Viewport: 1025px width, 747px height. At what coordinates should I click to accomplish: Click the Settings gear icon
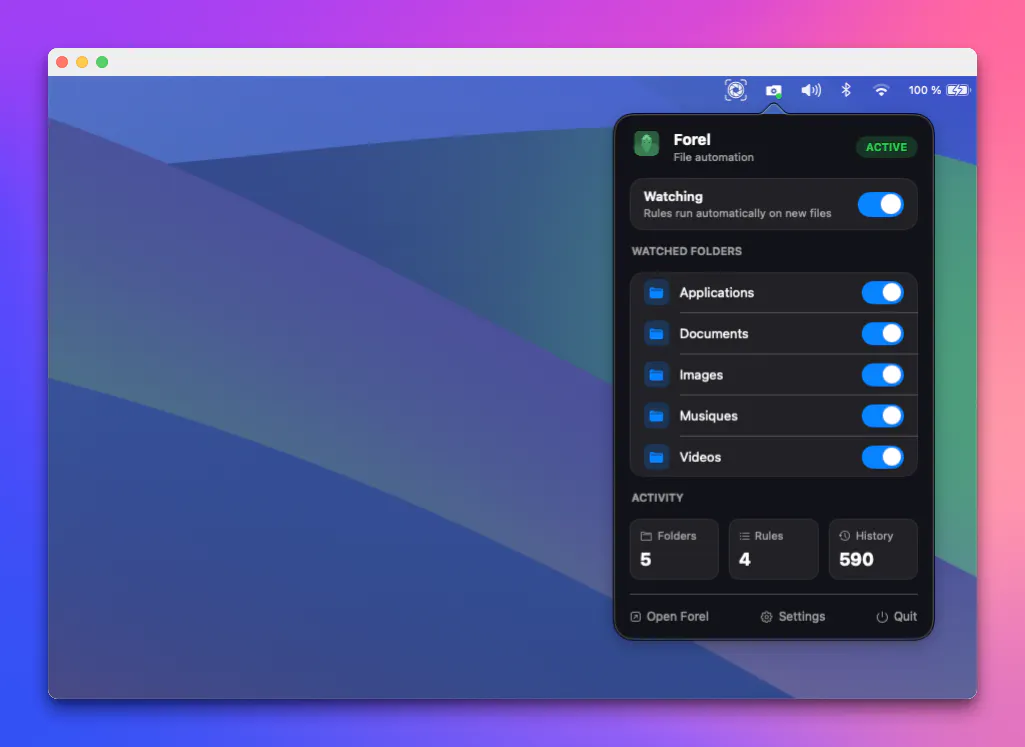[766, 617]
